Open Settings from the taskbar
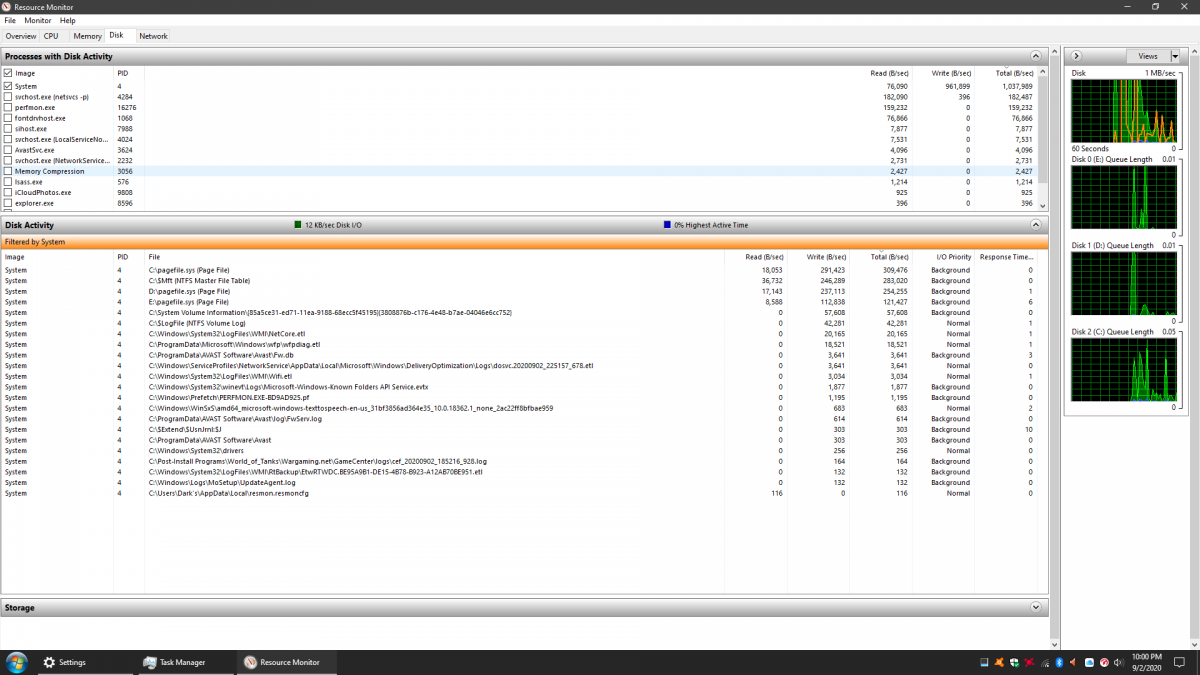Viewport: 1200px width, 675px height. pos(64,662)
